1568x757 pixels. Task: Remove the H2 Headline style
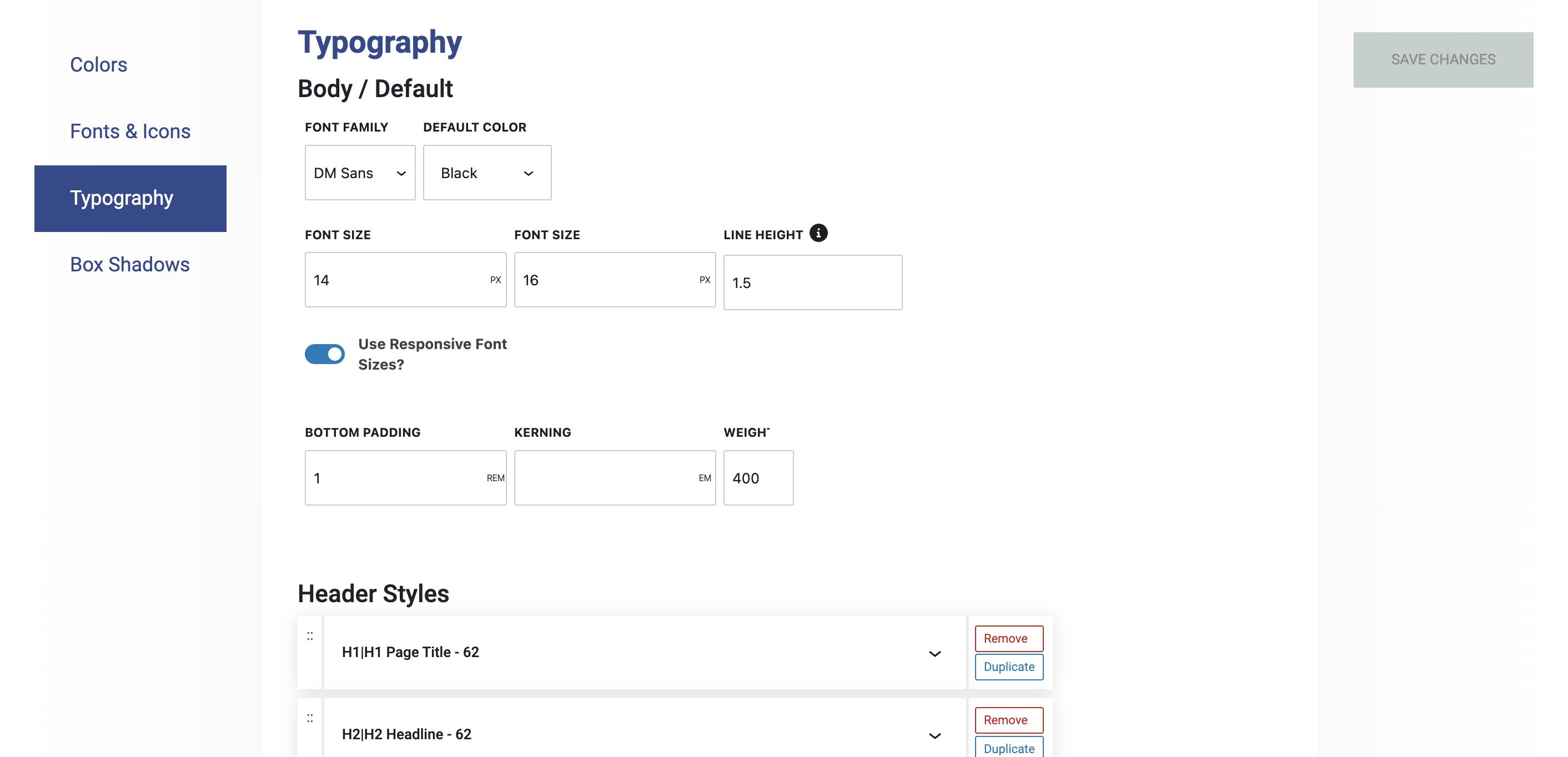[1009, 720]
